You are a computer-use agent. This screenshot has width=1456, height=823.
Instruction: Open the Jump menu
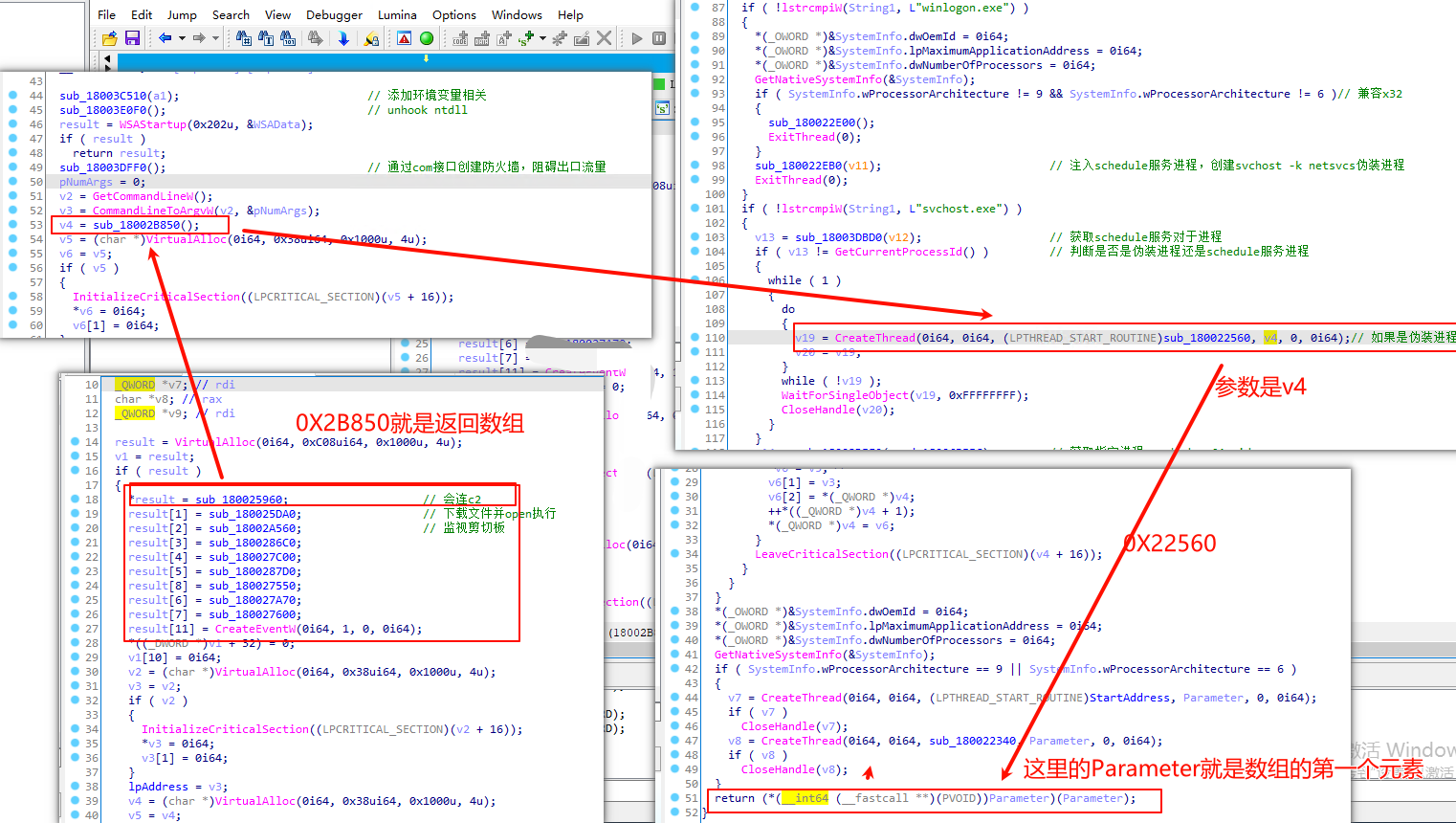(182, 14)
